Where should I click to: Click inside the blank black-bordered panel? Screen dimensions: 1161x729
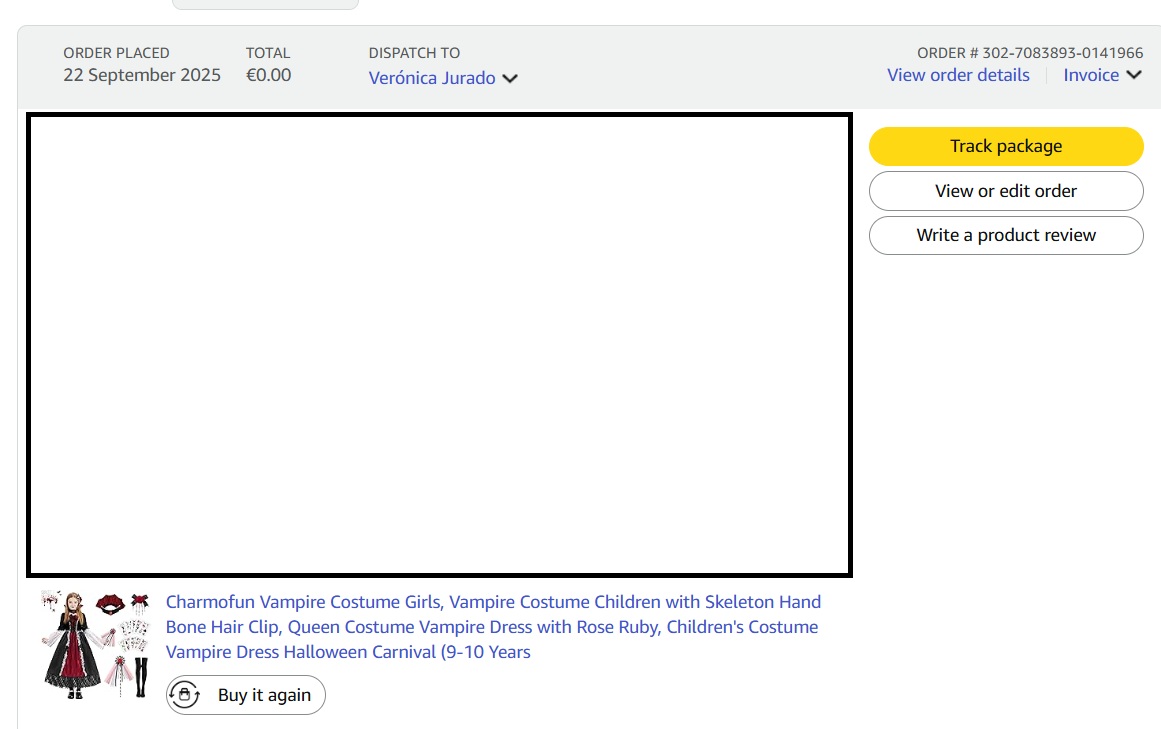point(439,345)
